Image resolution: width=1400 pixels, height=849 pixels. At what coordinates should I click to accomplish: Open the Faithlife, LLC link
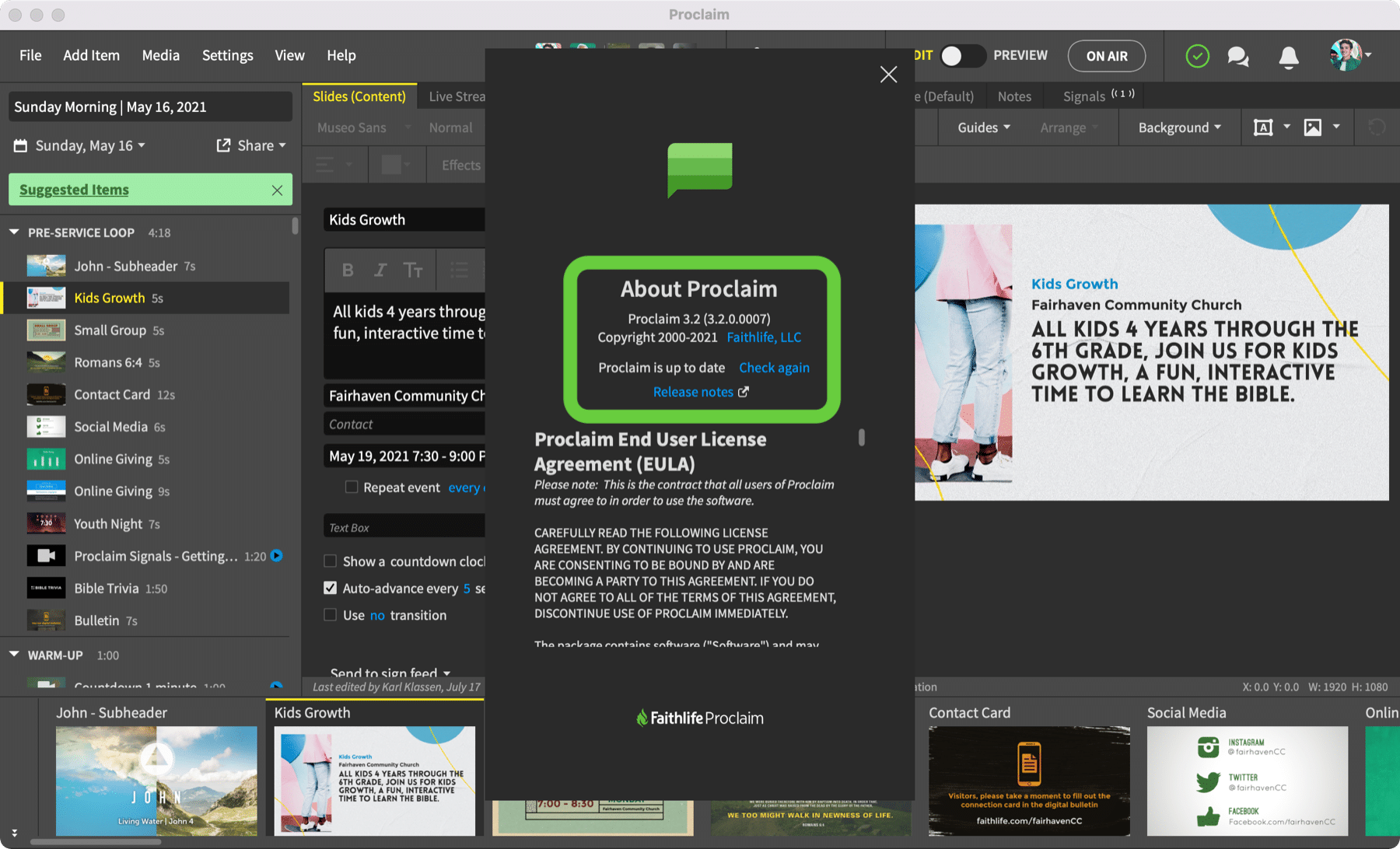pyautogui.click(x=764, y=337)
